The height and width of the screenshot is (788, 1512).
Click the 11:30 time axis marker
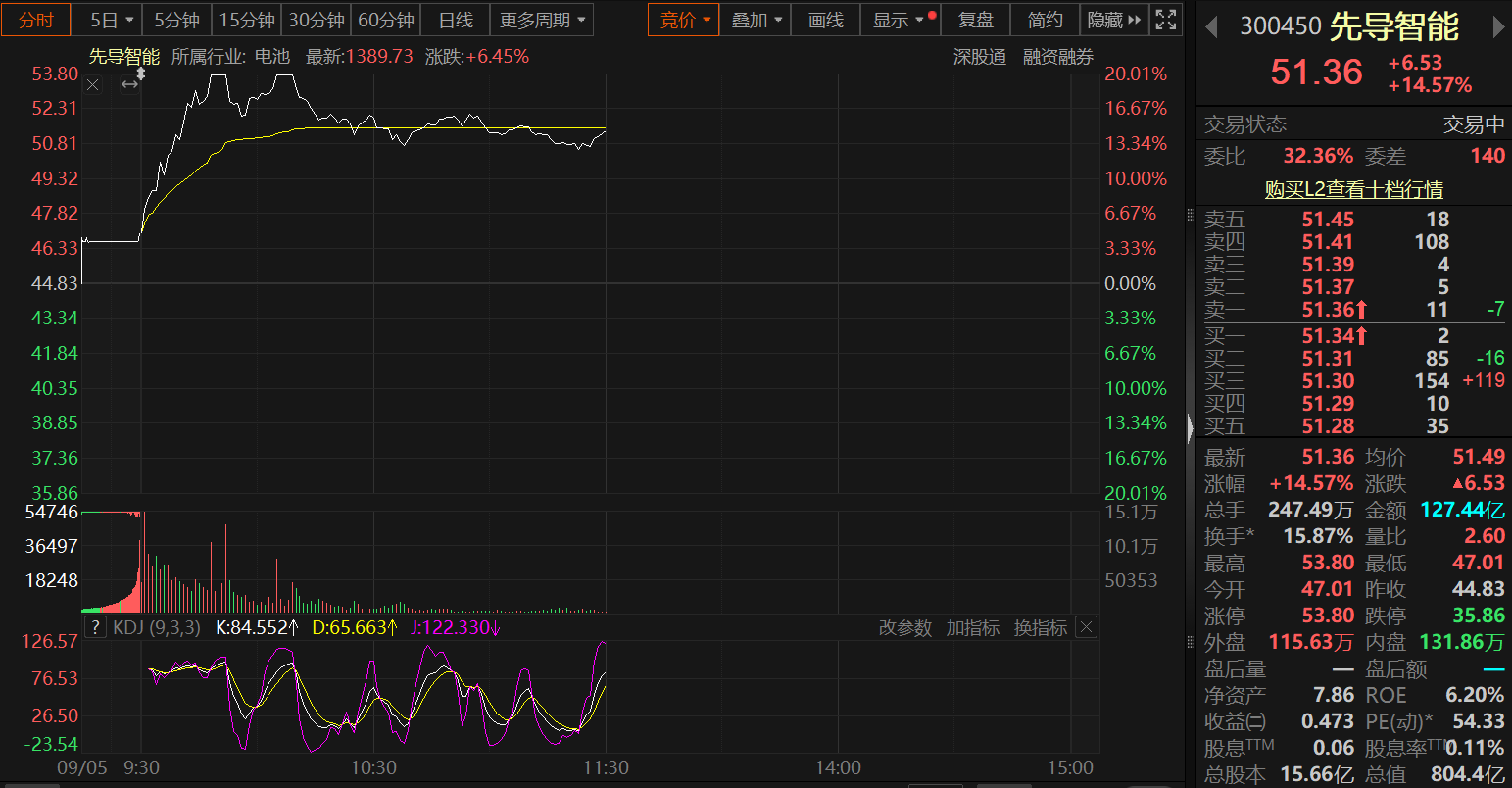pos(606,767)
